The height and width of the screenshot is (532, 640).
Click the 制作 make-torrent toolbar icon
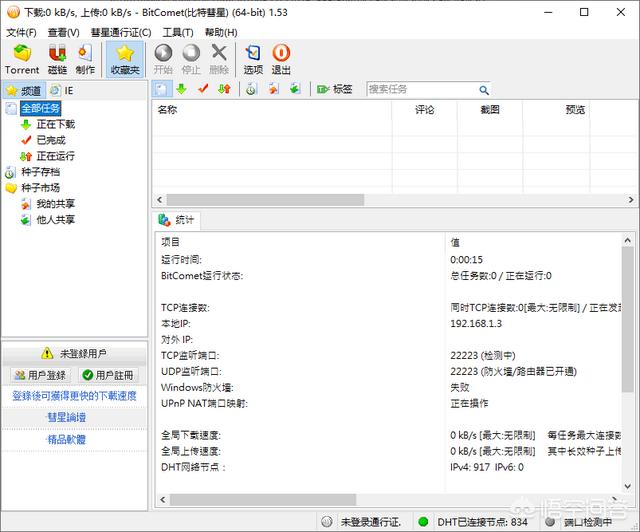coord(85,60)
